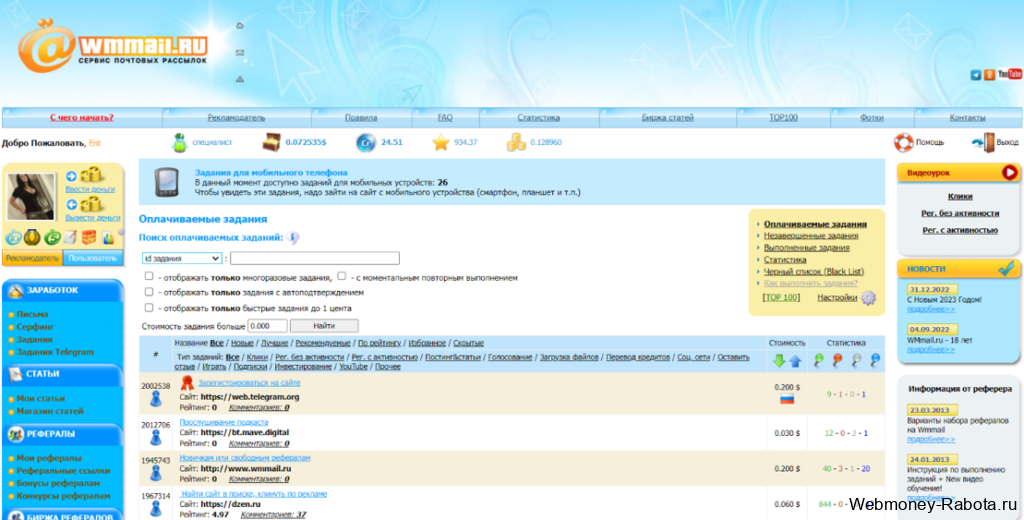Click the gray pin statistics icon
The width and height of the screenshot is (1024, 520).
point(857,360)
